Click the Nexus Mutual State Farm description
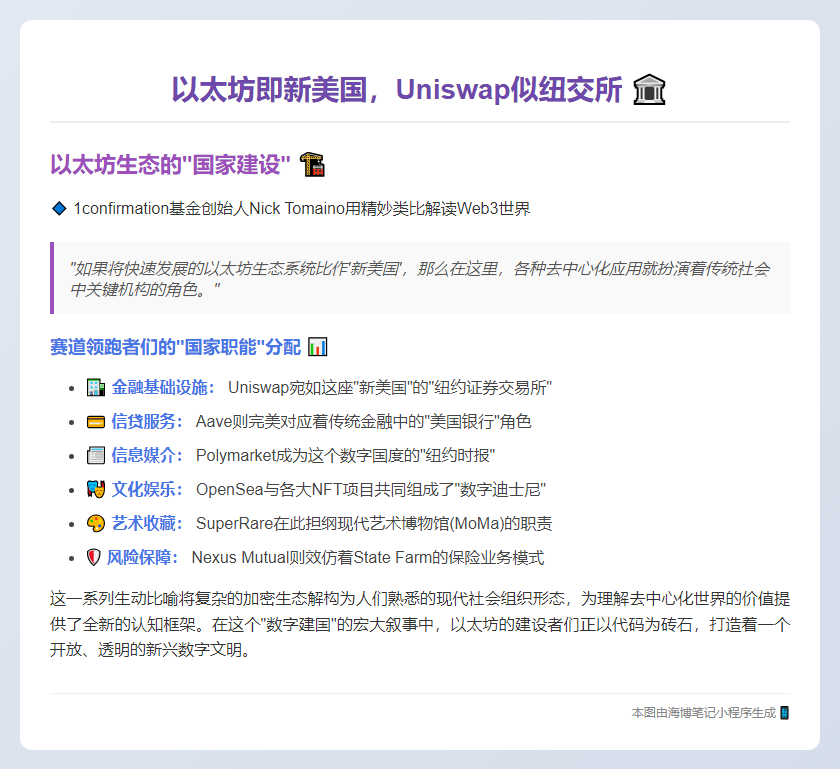This screenshot has width=840, height=769. click(368, 557)
